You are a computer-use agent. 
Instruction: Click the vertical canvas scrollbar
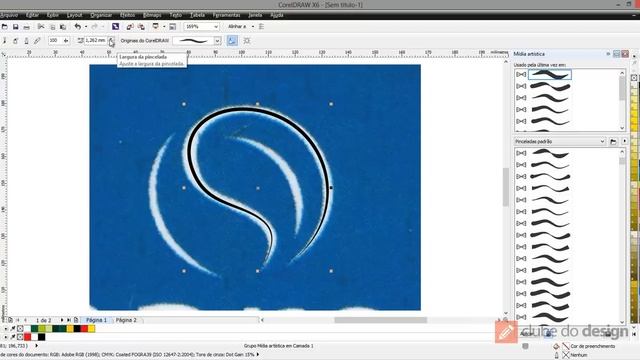pyautogui.click(x=506, y=188)
